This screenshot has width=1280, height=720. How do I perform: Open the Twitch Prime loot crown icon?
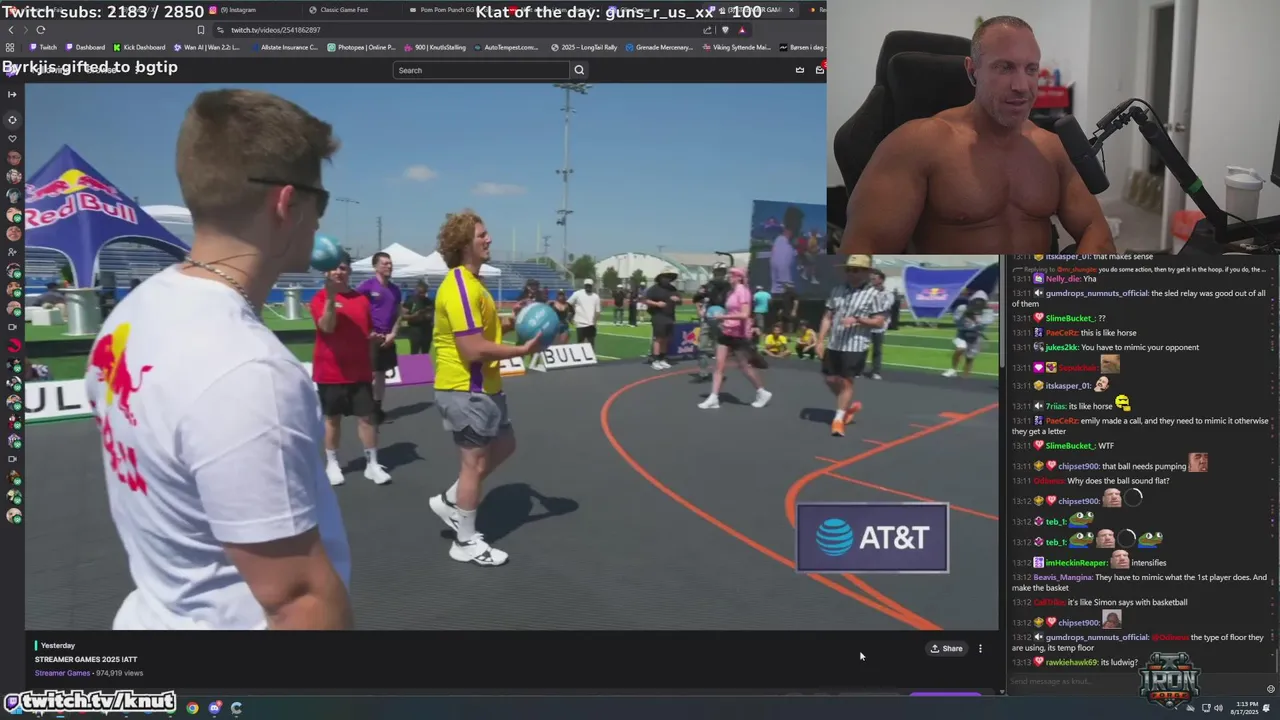coord(799,70)
